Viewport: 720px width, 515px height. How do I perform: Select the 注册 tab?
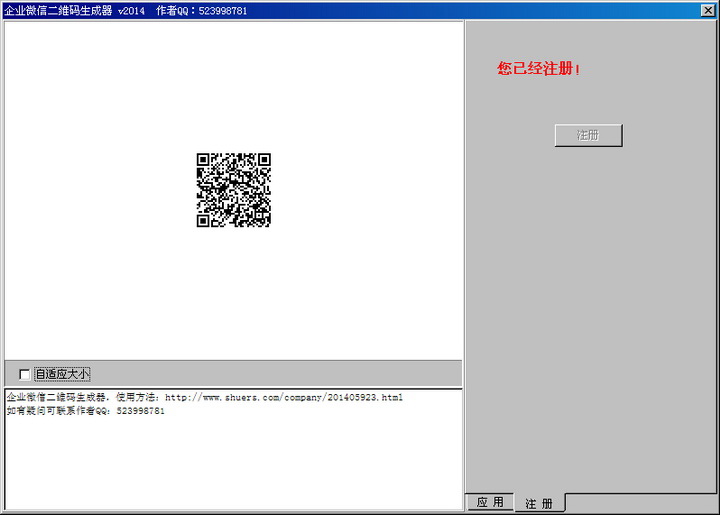539,503
